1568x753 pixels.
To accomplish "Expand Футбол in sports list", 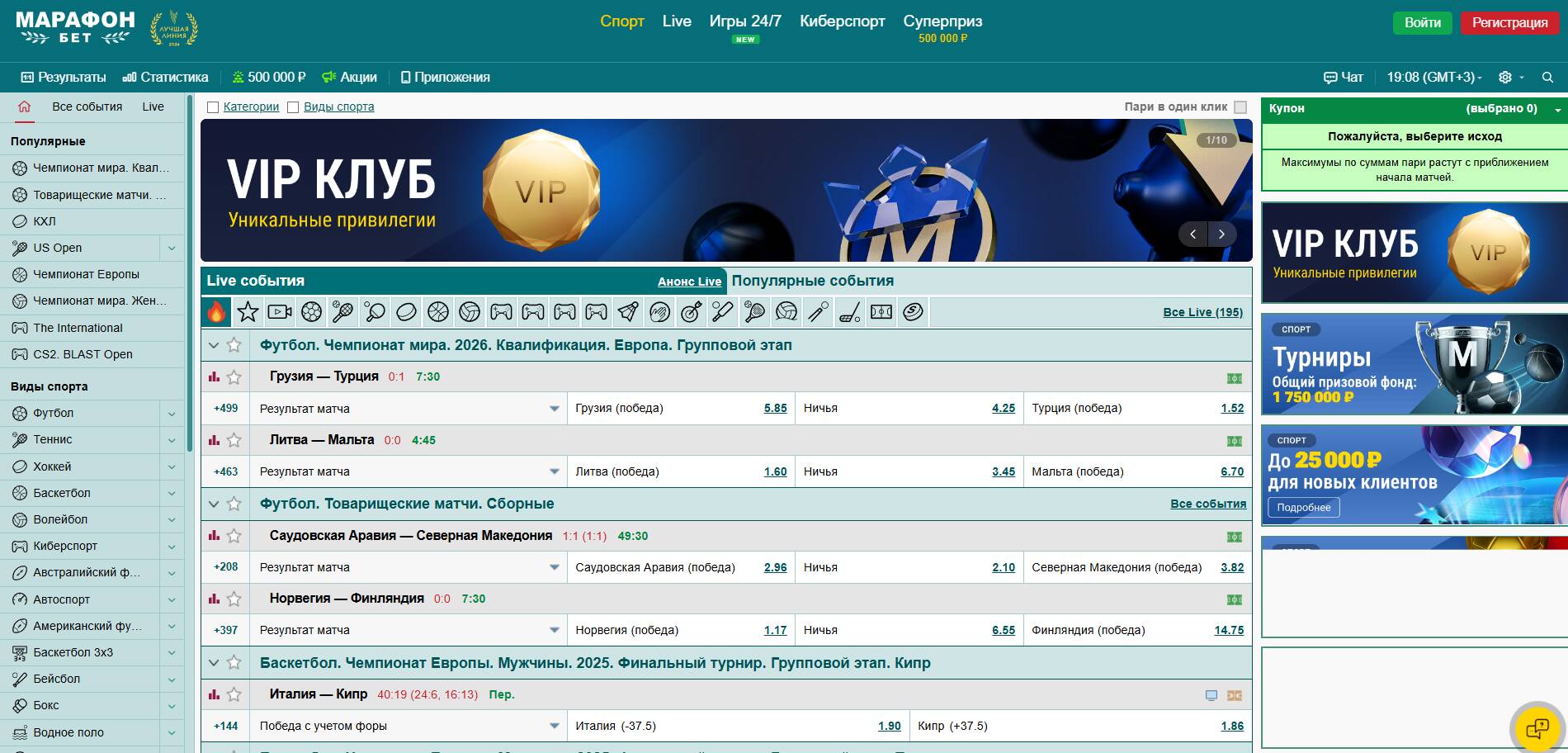I will click(172, 413).
